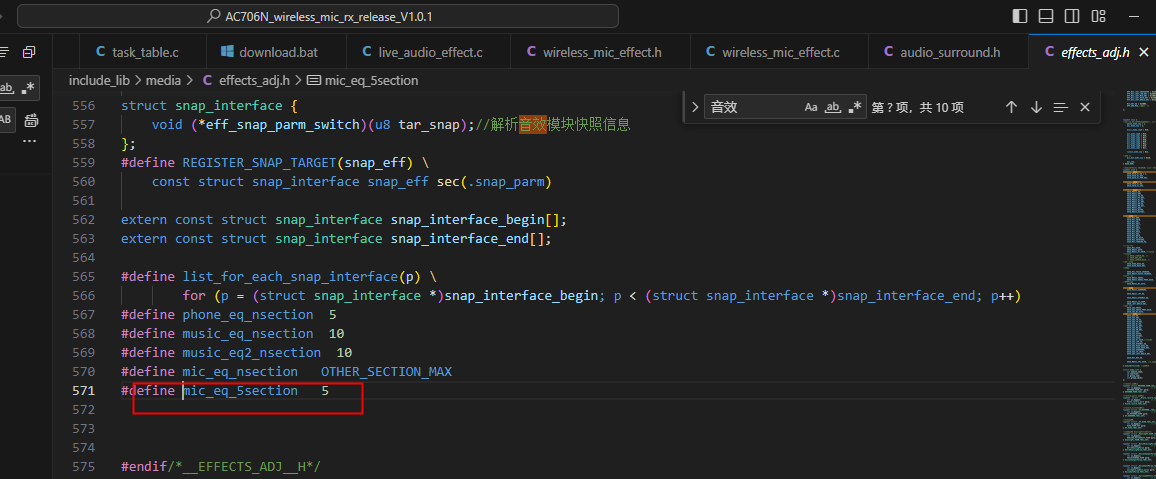
Task: Click list_for_each_snap_interface macro name
Action: 290,276
